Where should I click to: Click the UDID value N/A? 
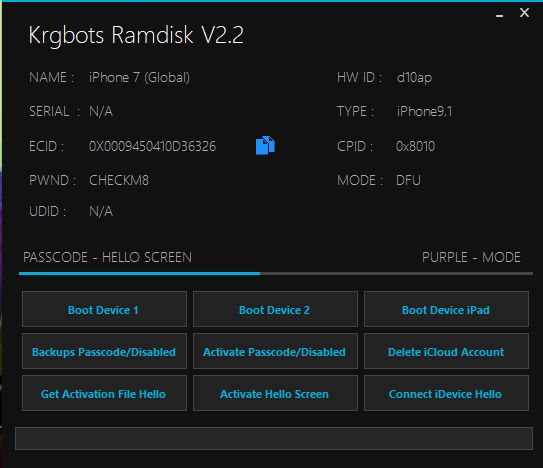tap(101, 211)
